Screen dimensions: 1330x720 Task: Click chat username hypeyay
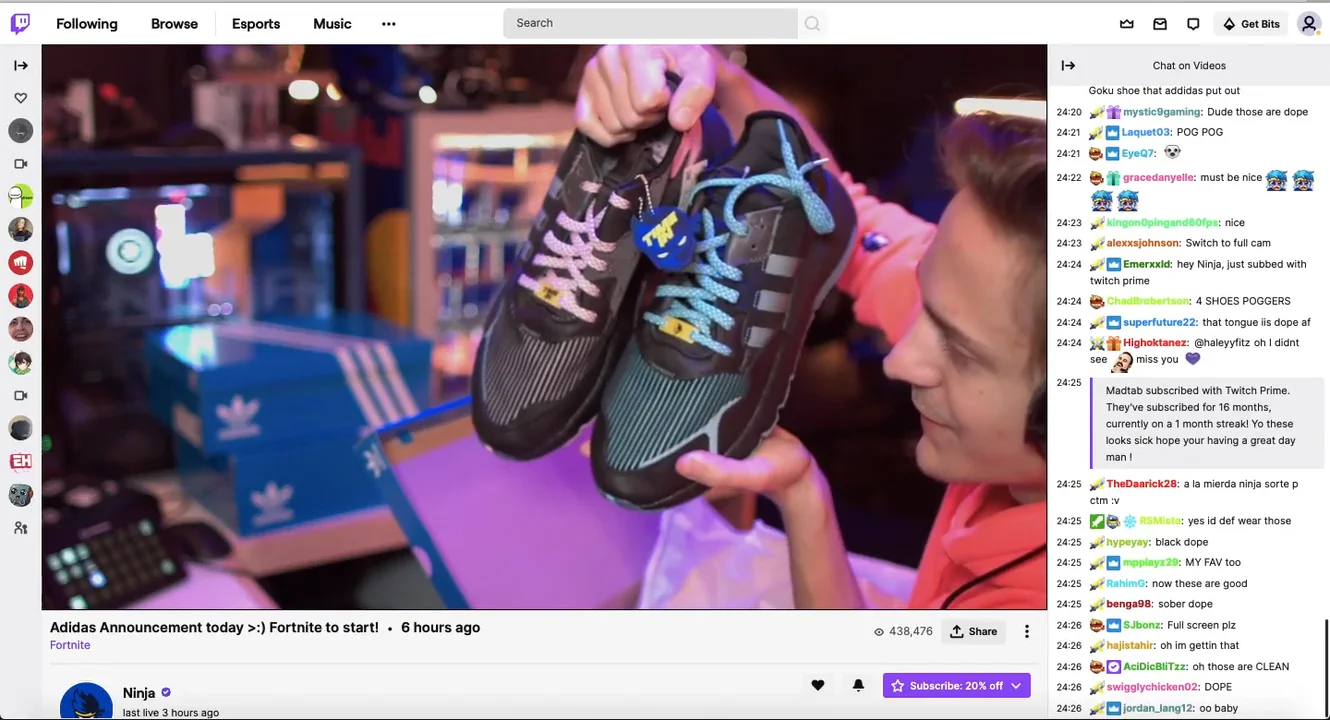1127,542
